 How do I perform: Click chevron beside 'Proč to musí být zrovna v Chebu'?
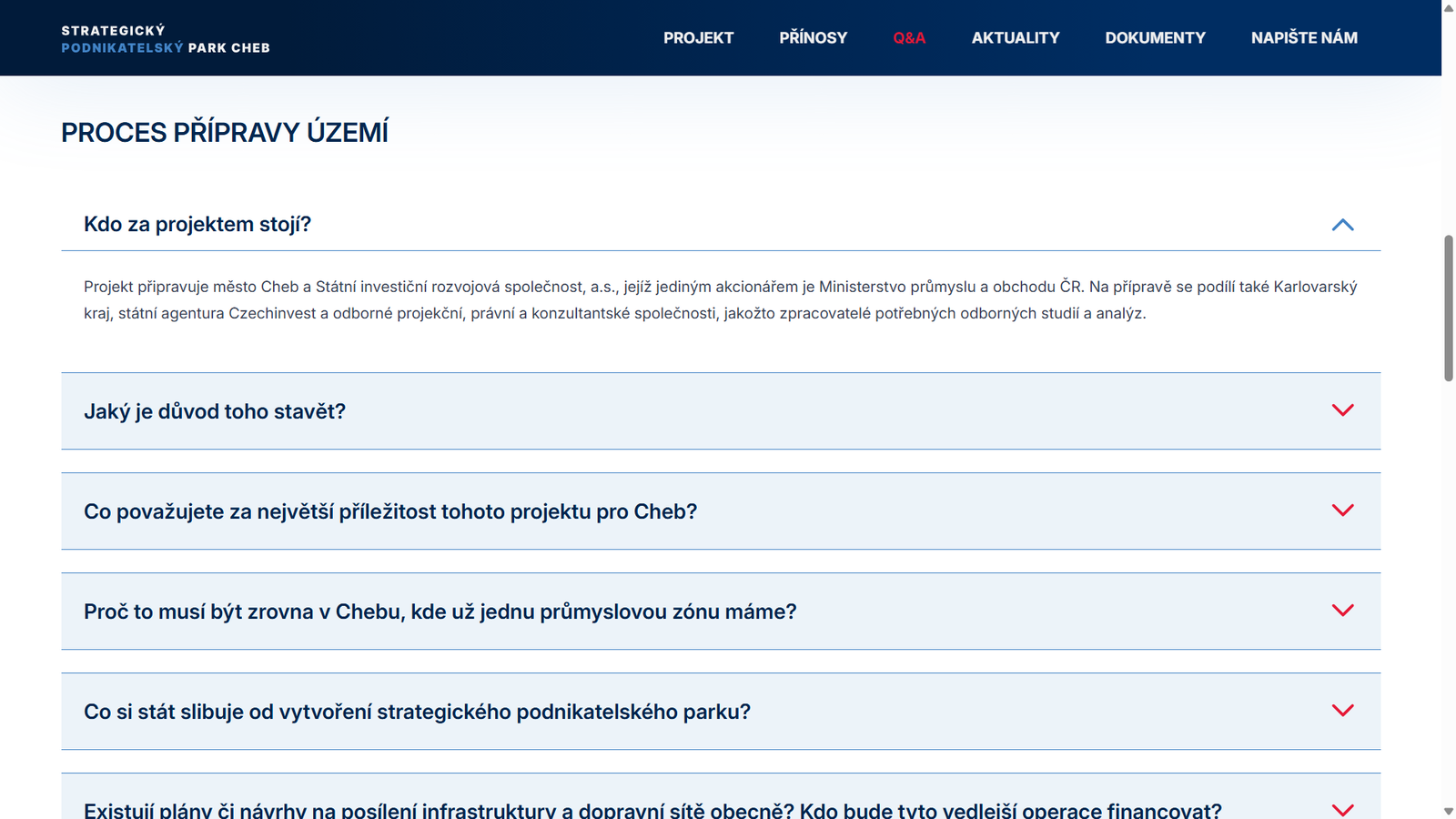(1342, 611)
